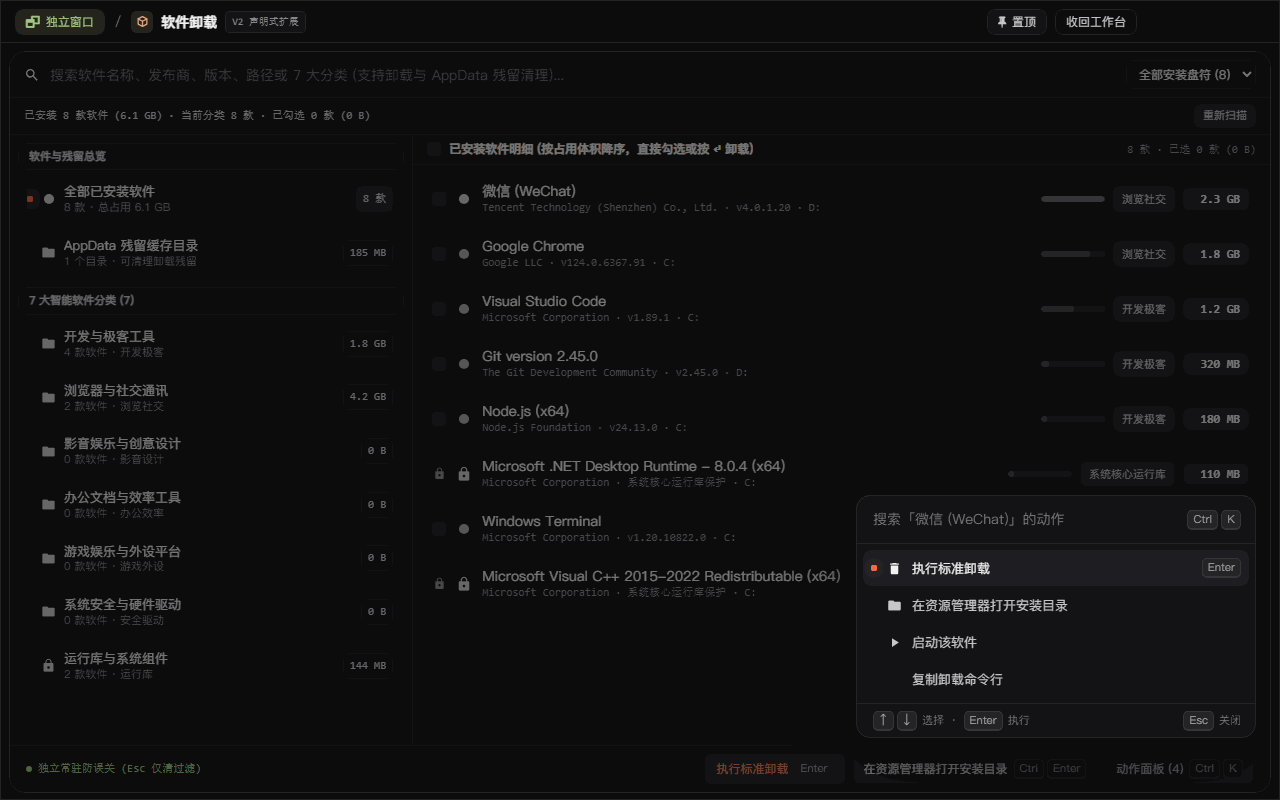Click the trash icon for 执行标准卸载

[894, 568]
